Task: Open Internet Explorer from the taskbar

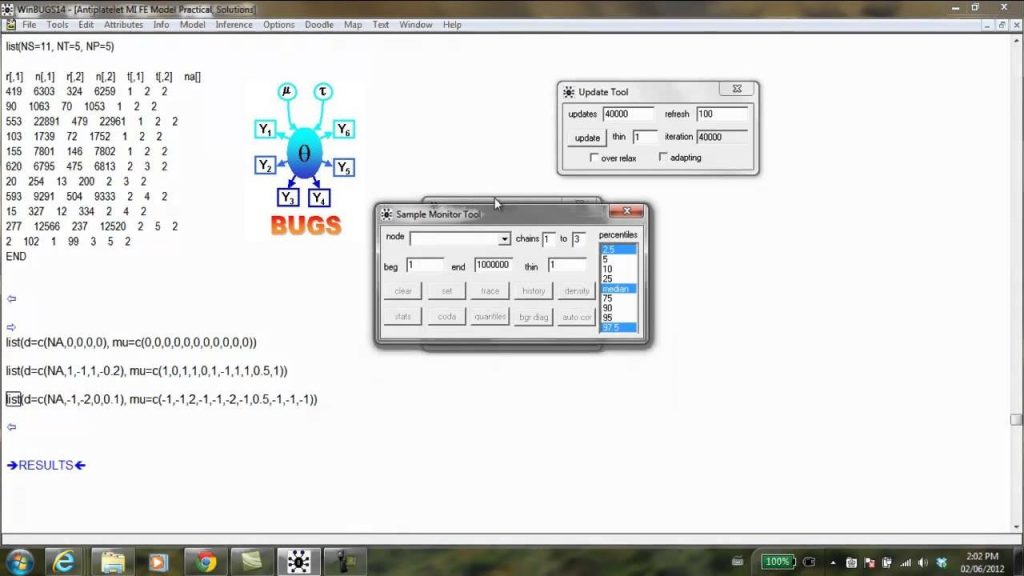Action: coord(64,561)
